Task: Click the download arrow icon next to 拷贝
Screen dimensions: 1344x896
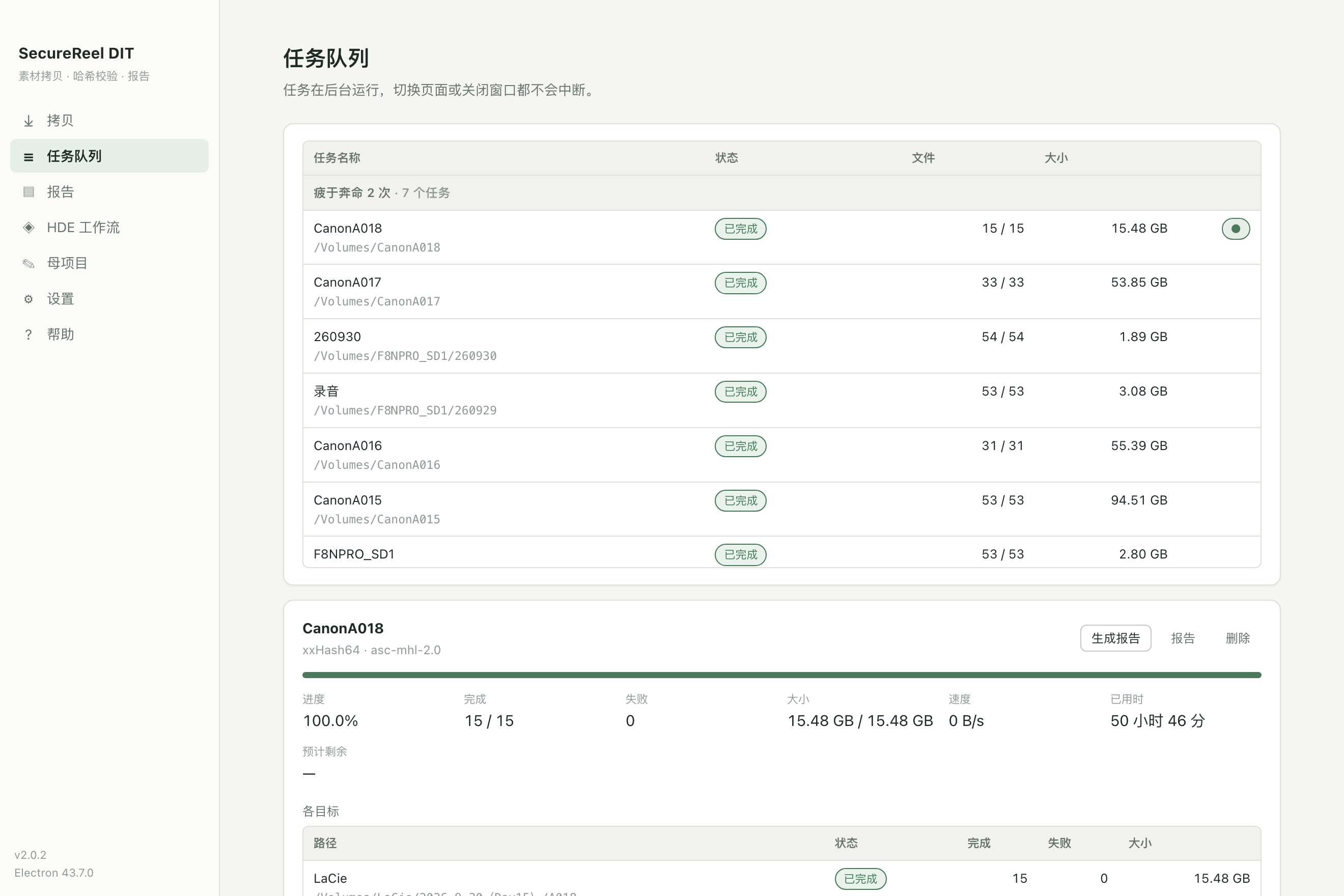Action: [28, 121]
